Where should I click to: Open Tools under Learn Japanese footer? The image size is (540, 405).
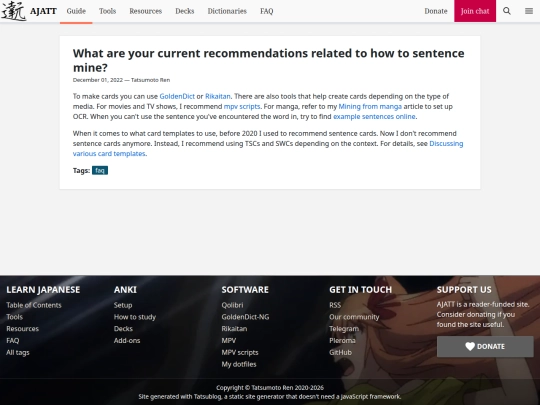tap(14, 317)
